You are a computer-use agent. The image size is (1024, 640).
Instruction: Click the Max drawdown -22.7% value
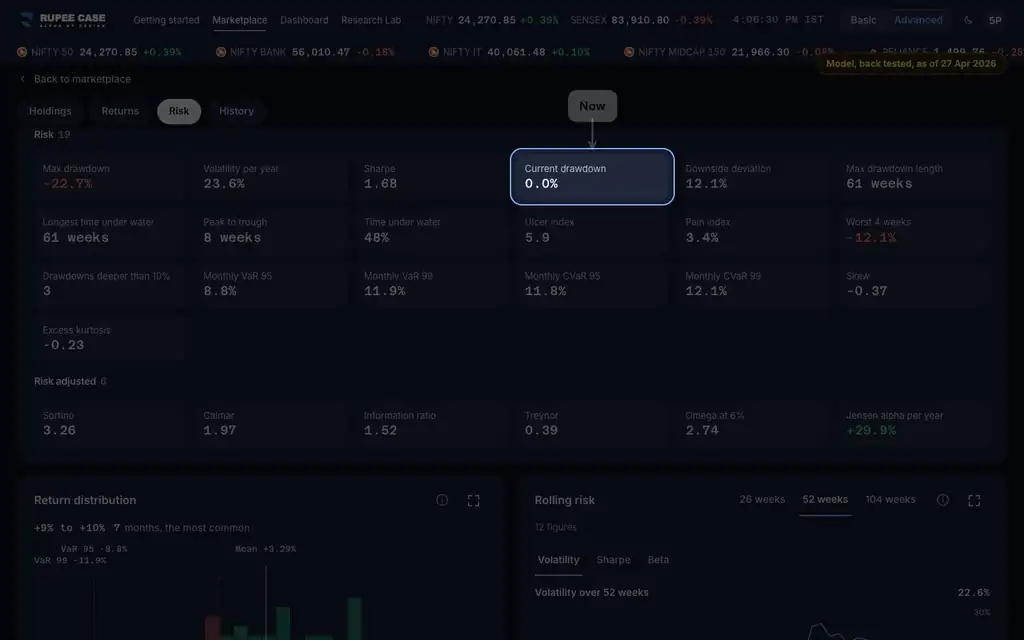(67, 184)
